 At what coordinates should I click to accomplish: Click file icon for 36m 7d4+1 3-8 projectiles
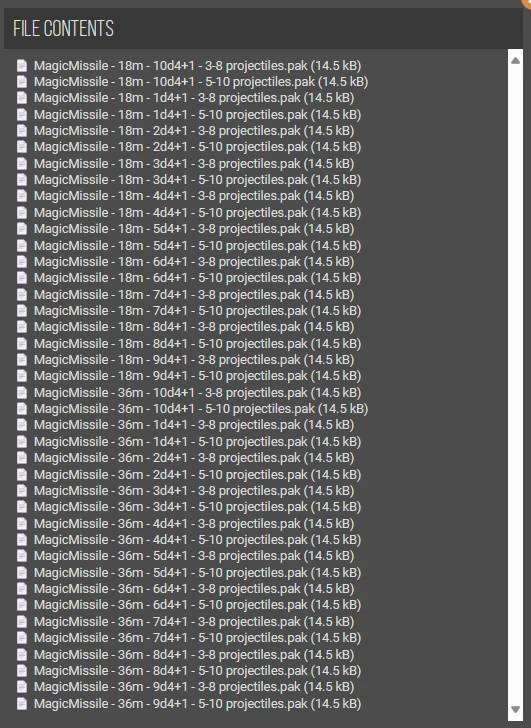[x=22, y=622]
